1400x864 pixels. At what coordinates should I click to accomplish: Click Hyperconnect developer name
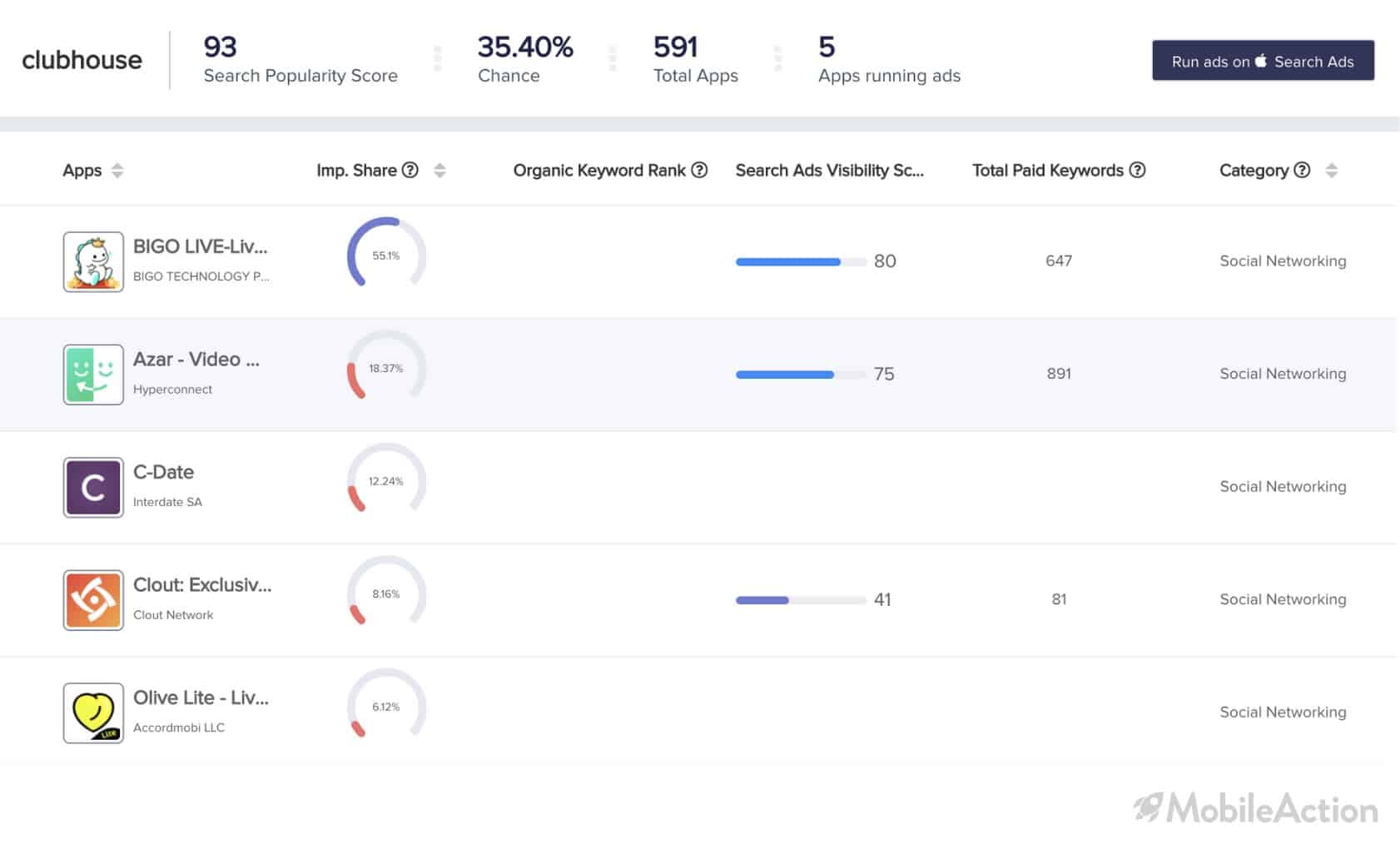[172, 390]
